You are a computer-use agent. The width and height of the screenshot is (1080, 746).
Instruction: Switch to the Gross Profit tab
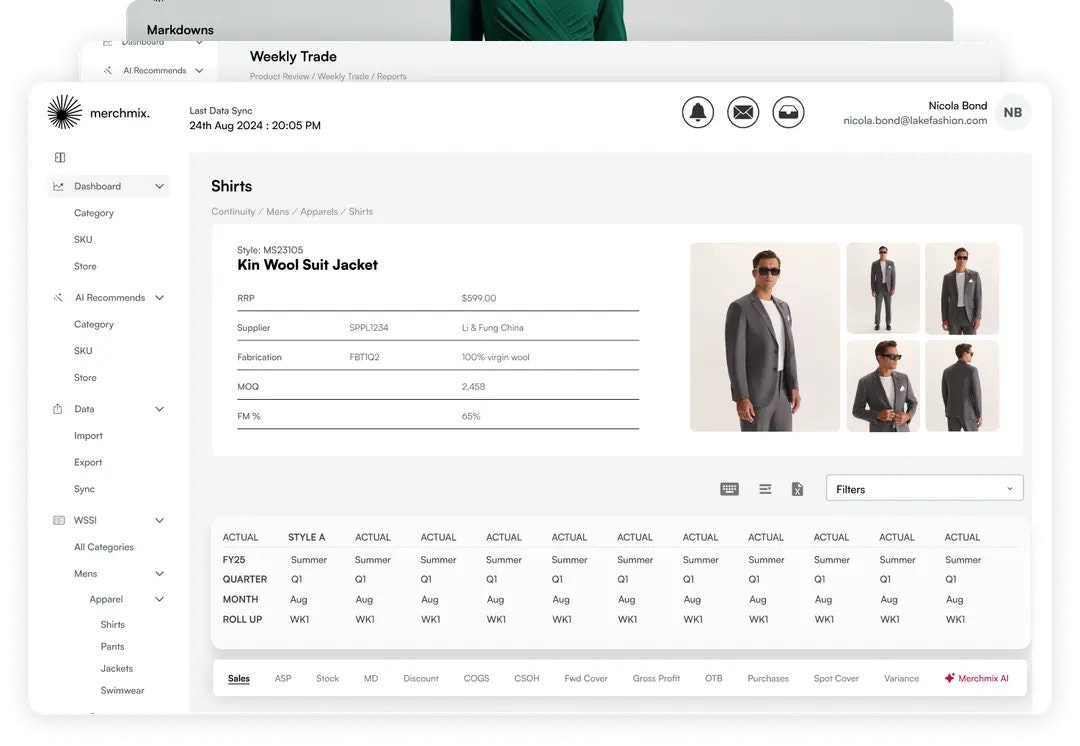tap(656, 678)
